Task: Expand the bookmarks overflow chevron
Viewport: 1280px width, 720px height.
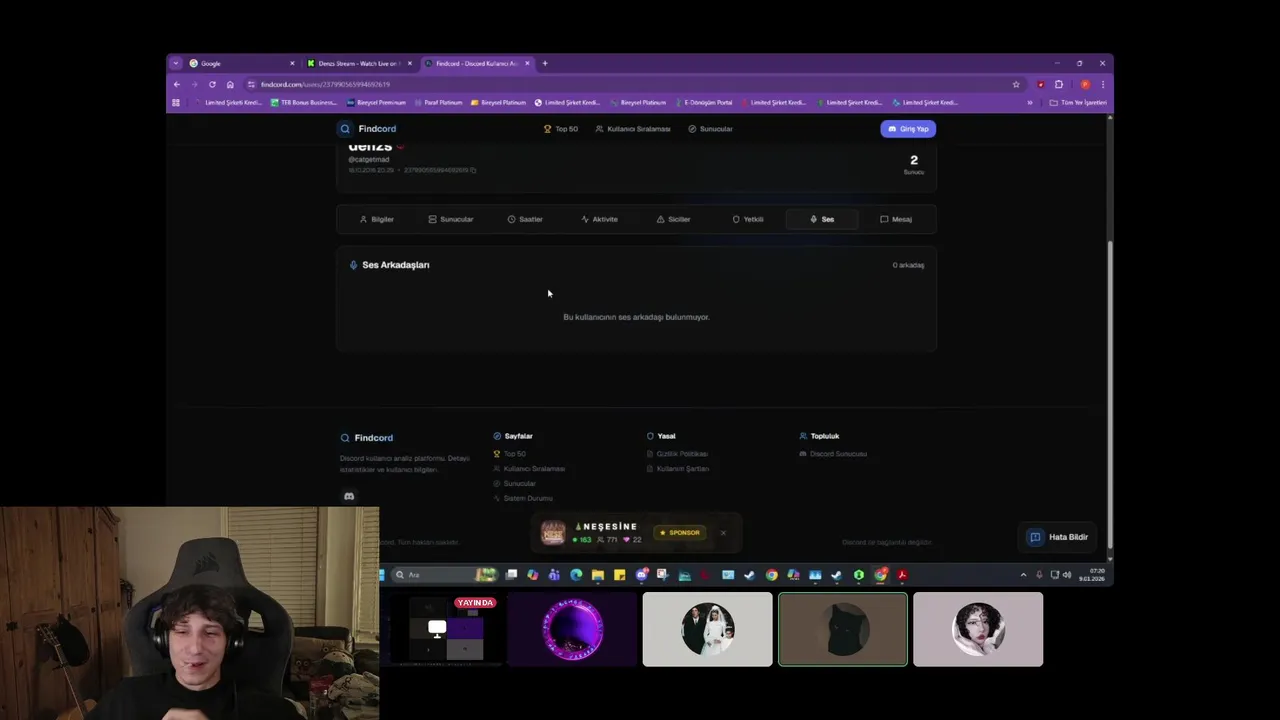Action: click(x=1030, y=102)
